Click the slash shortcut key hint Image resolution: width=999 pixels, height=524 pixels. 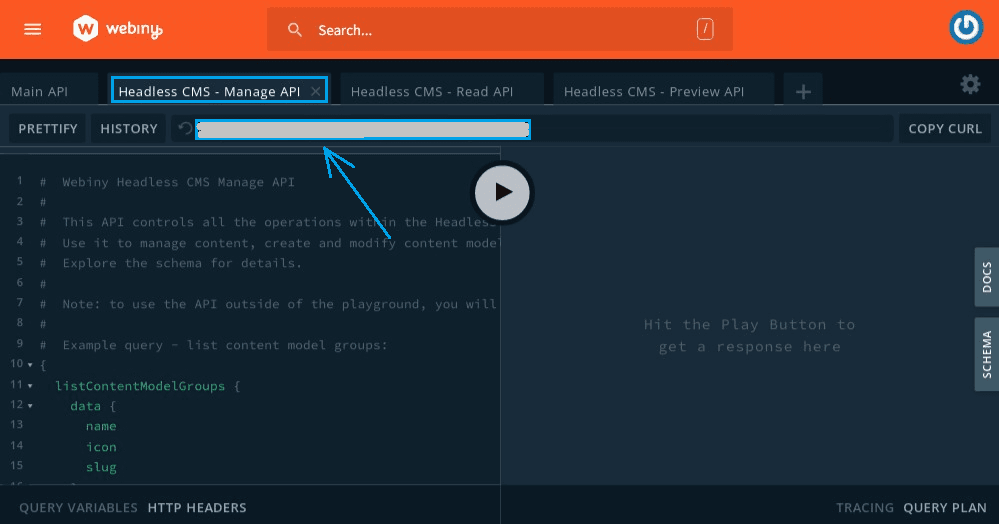coord(705,29)
